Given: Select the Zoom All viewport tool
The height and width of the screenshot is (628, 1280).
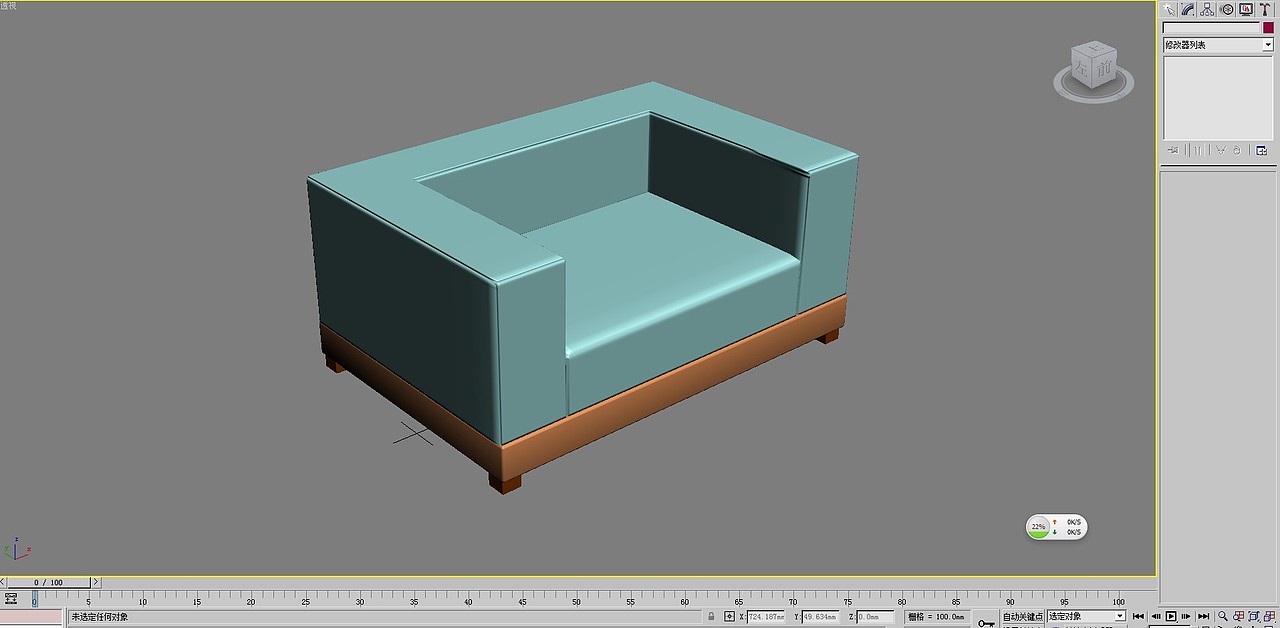Looking at the screenshot, I should click(1238, 617).
